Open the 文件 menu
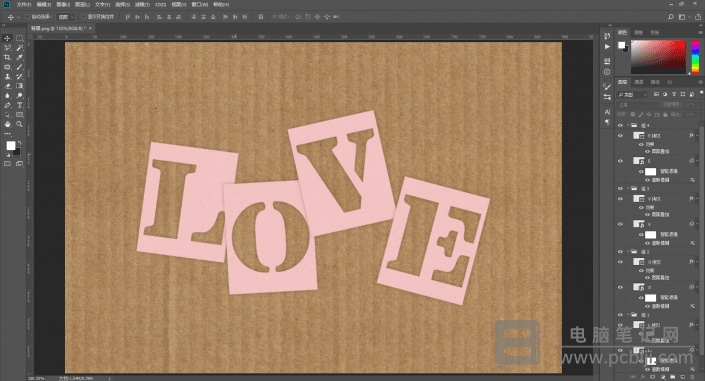 pos(23,4)
